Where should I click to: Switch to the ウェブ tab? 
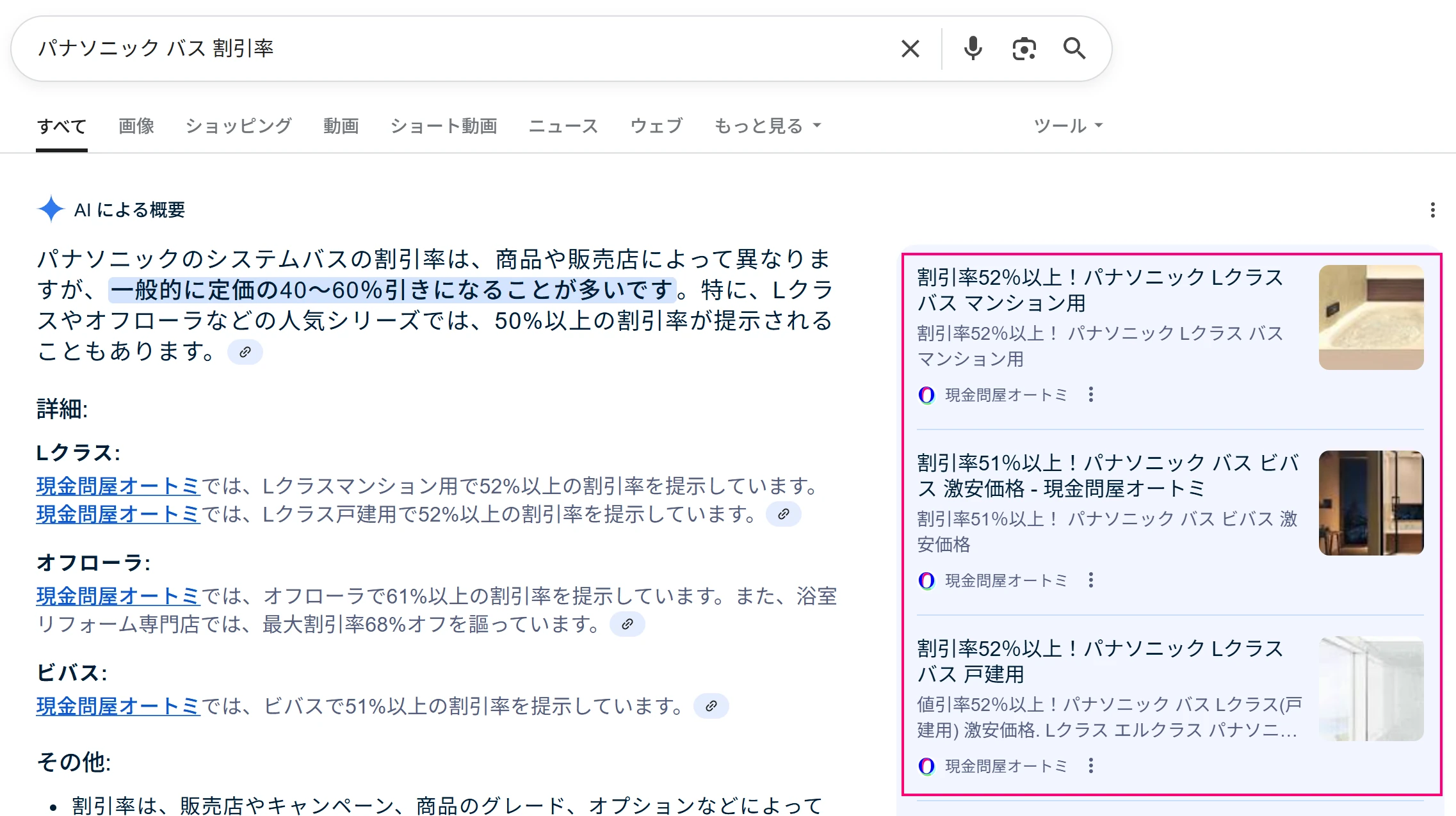click(x=656, y=126)
